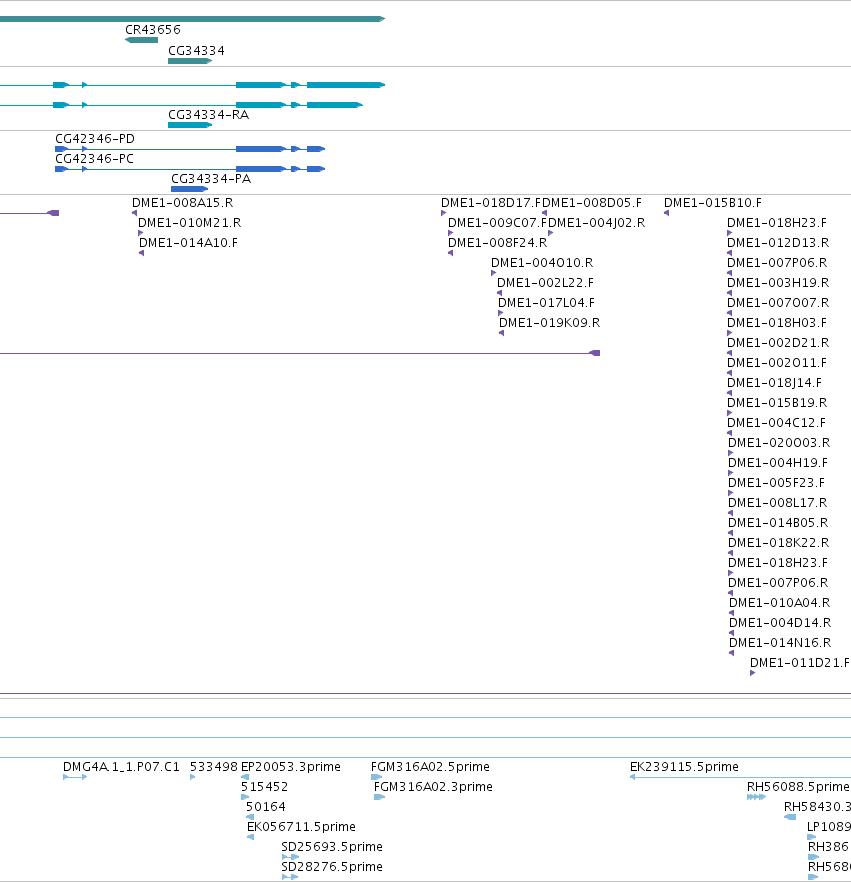
Task: Click the 515452 EST label
Action: pyautogui.click(x=264, y=787)
